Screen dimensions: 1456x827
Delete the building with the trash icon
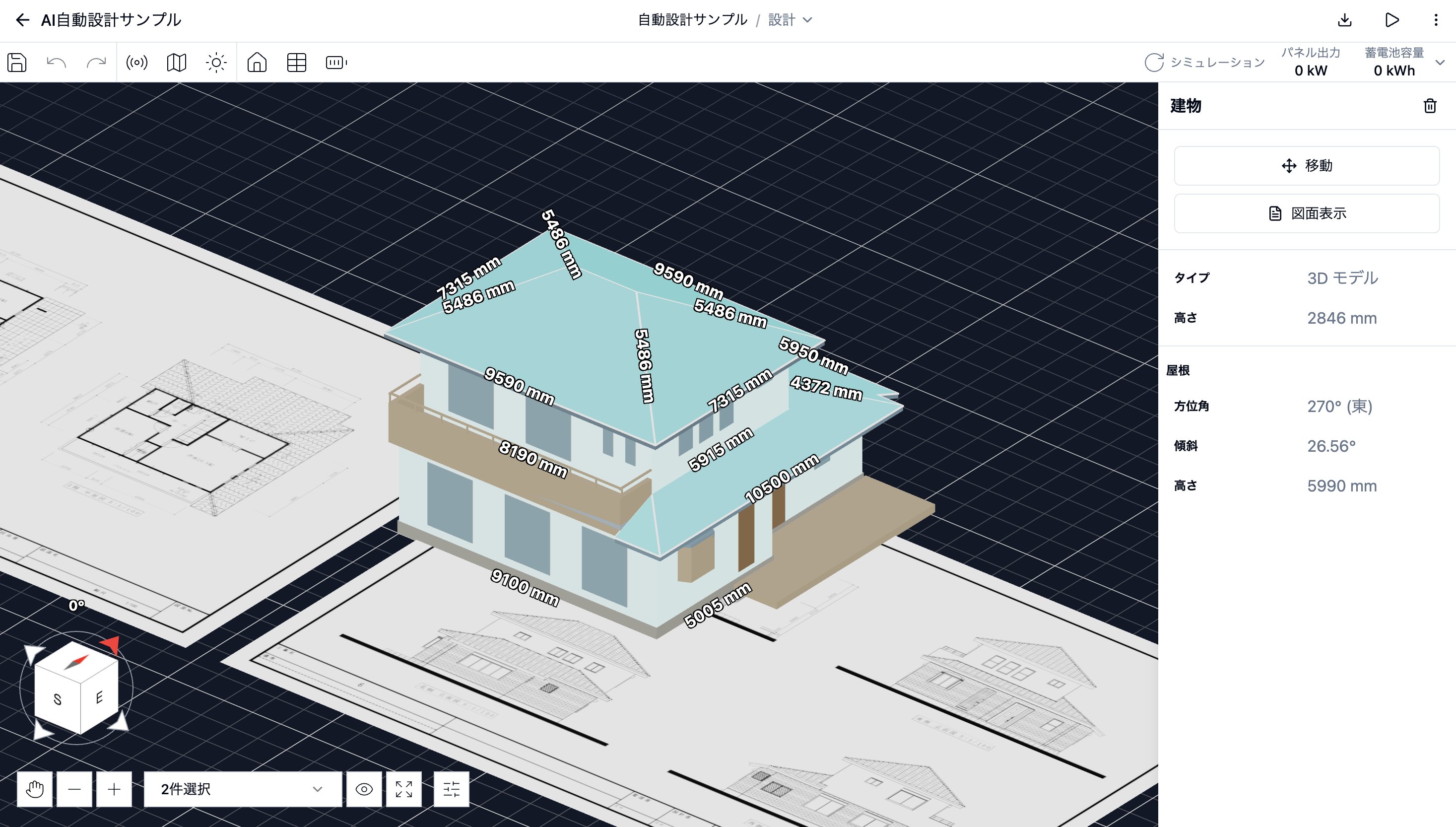tap(1430, 106)
